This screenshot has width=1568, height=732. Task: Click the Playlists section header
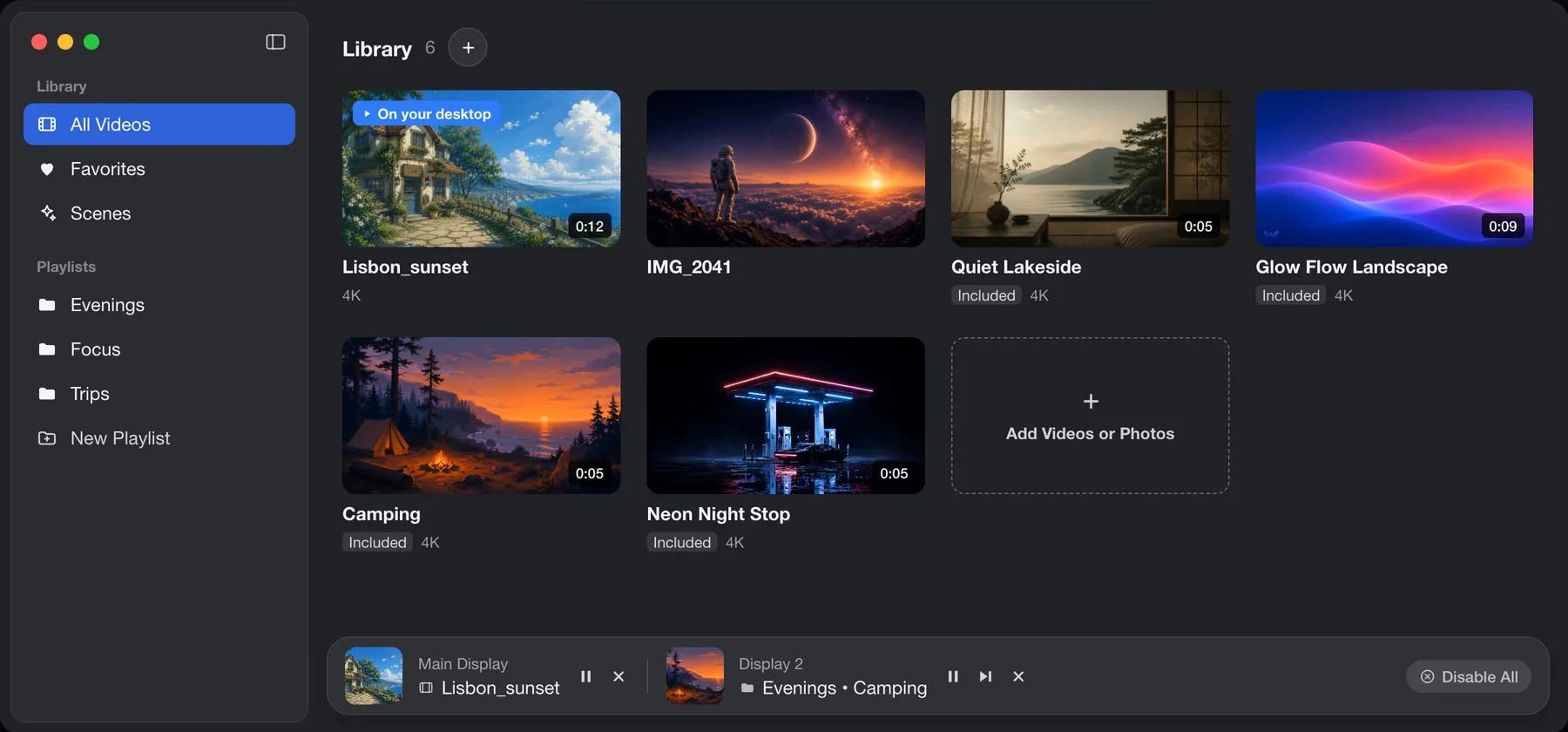(66, 267)
